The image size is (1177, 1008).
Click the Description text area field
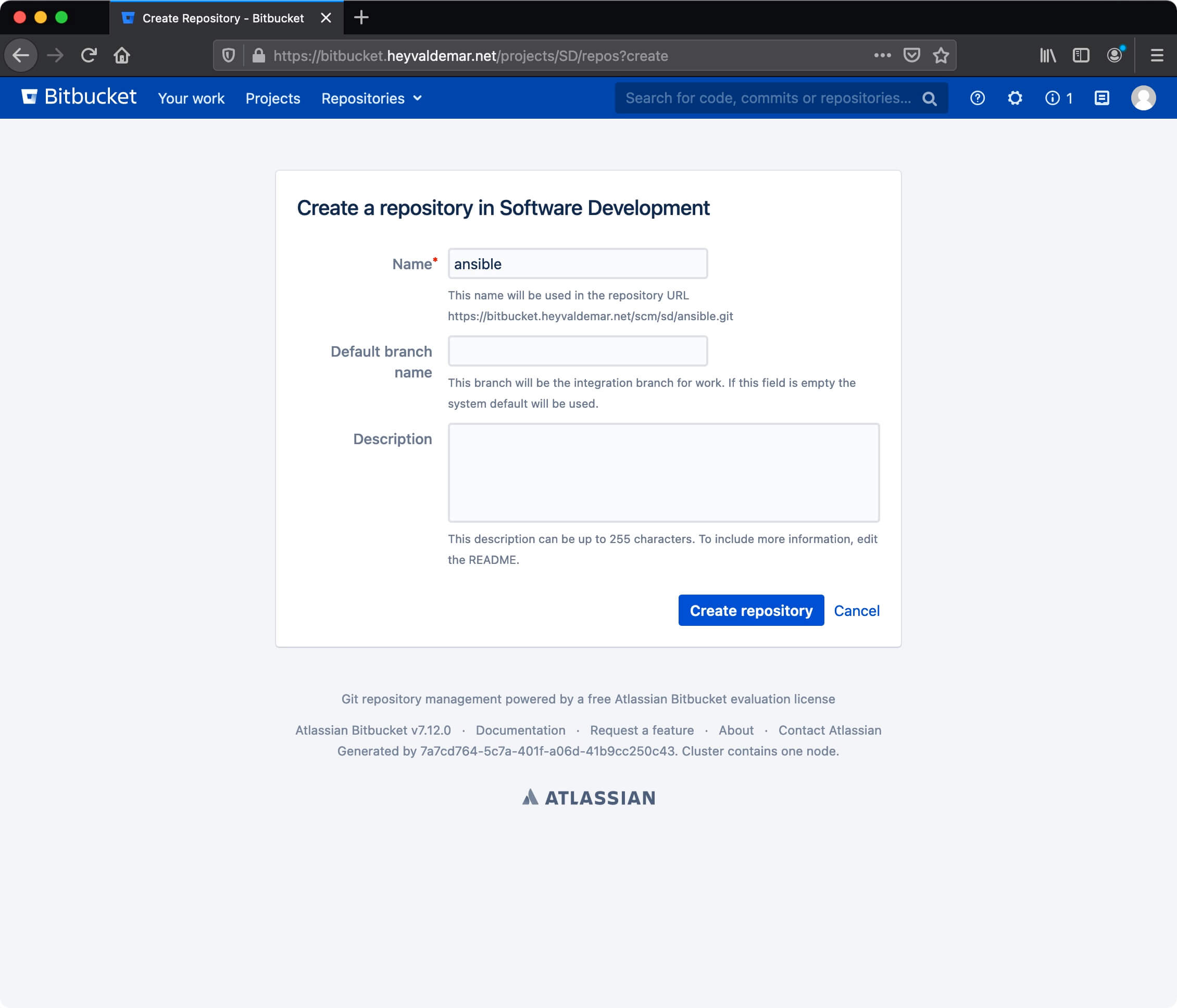tap(663, 472)
